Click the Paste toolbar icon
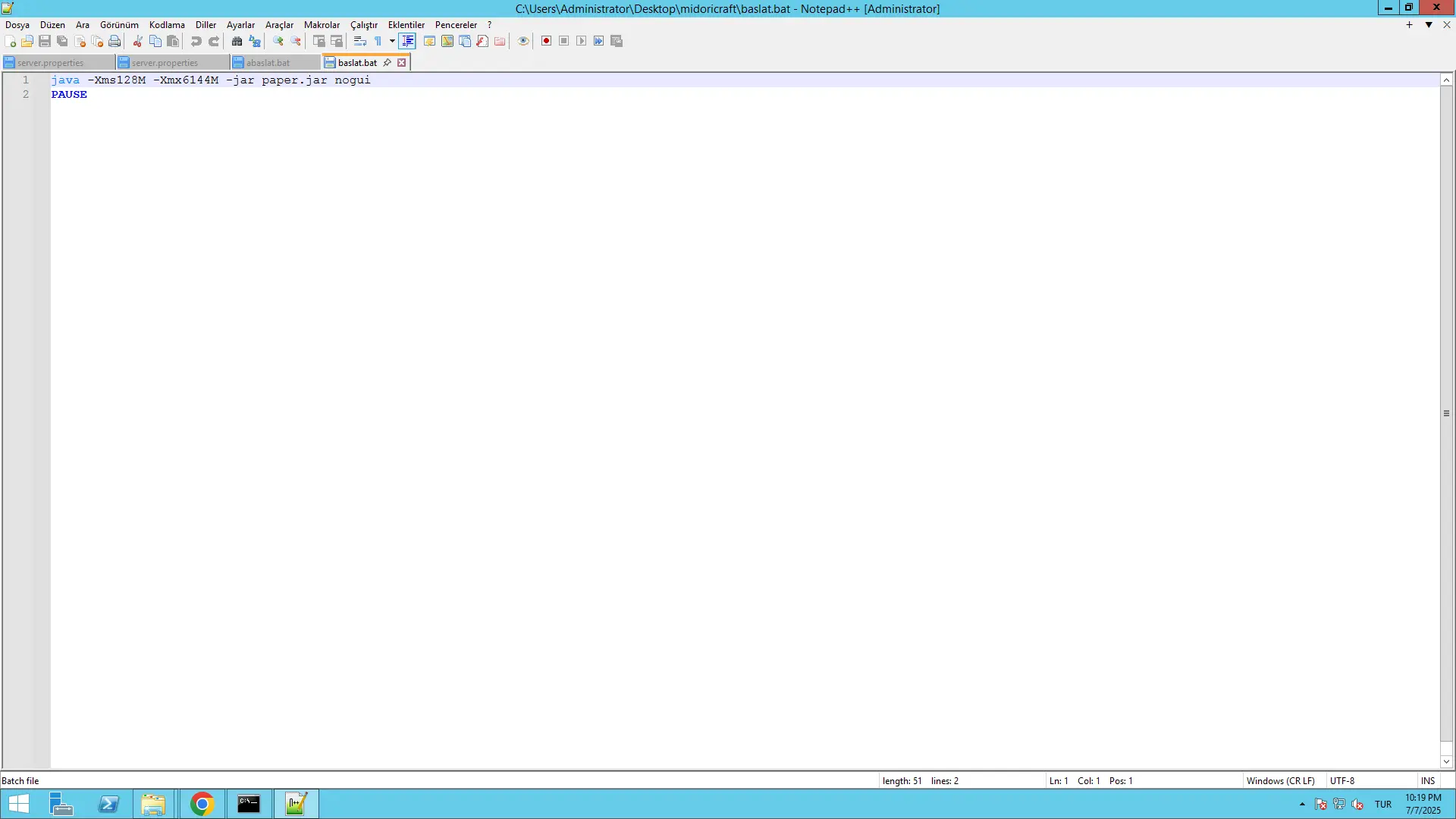 [173, 41]
